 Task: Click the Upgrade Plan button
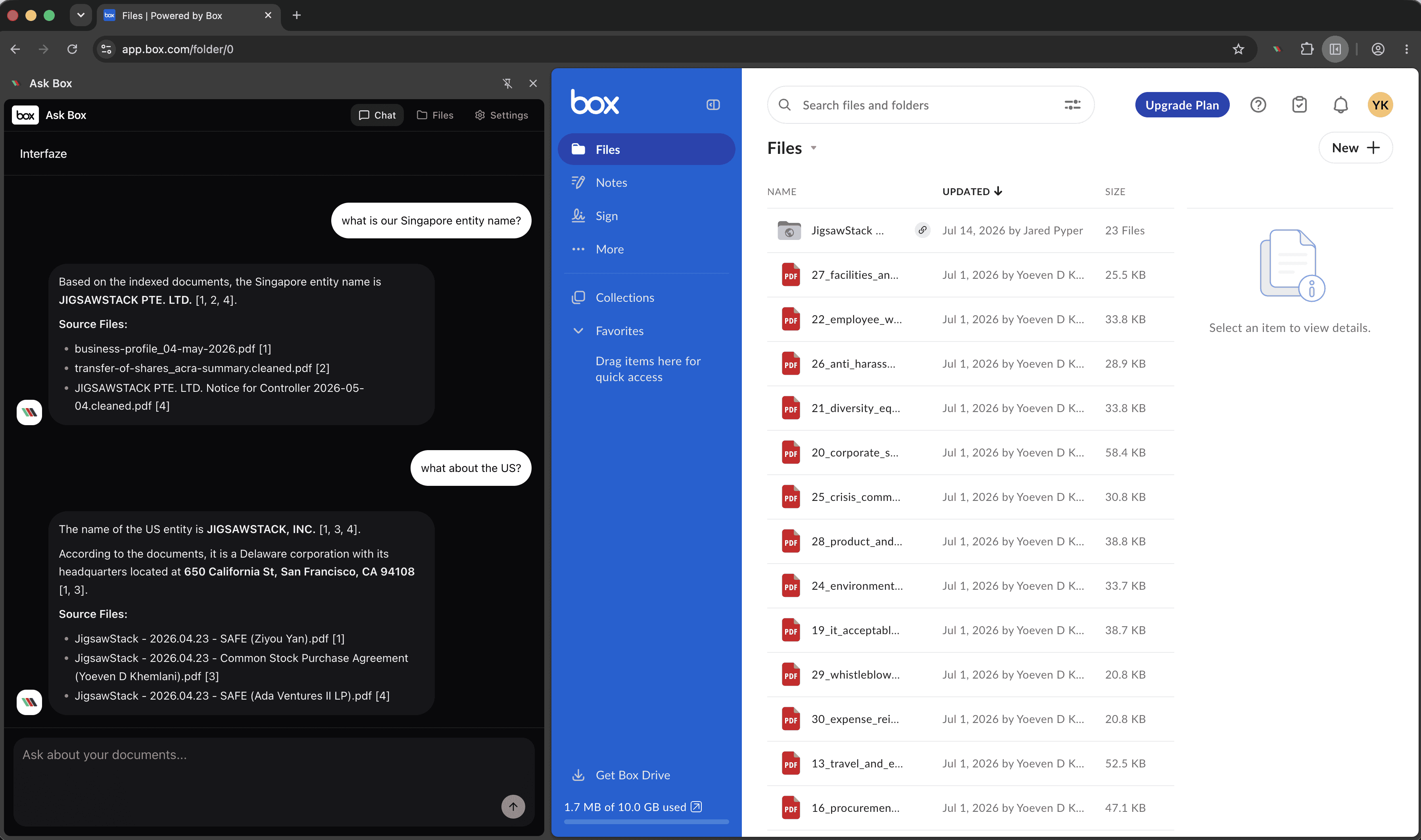1181,105
